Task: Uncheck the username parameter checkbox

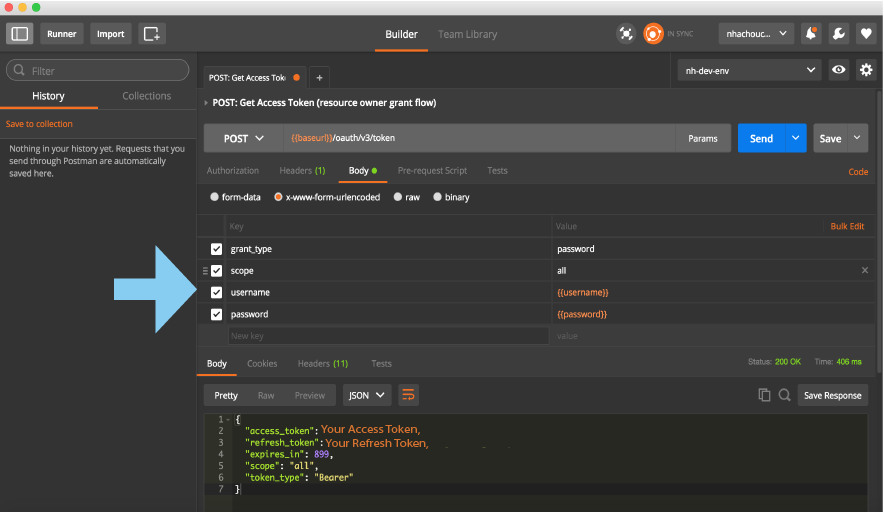Action: click(x=217, y=292)
